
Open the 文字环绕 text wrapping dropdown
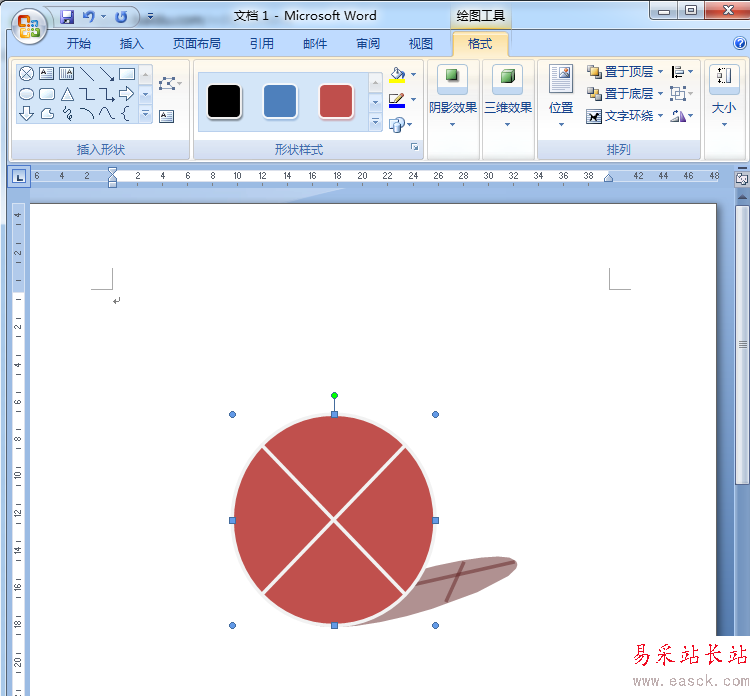point(625,116)
